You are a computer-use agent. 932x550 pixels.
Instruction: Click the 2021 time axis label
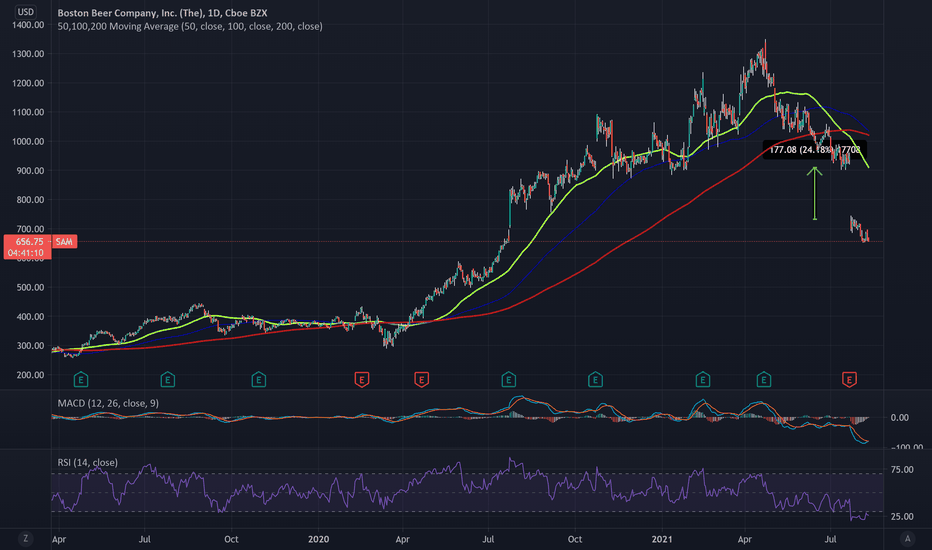pos(662,539)
